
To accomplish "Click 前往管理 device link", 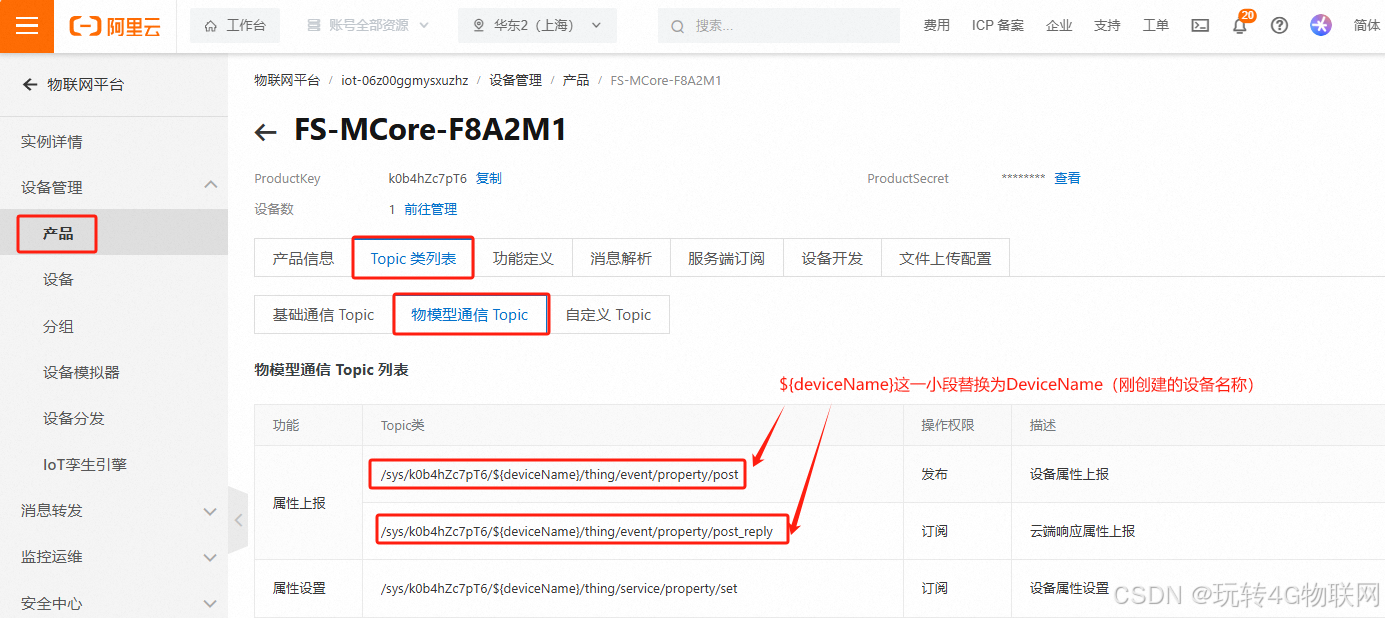I will [x=430, y=209].
